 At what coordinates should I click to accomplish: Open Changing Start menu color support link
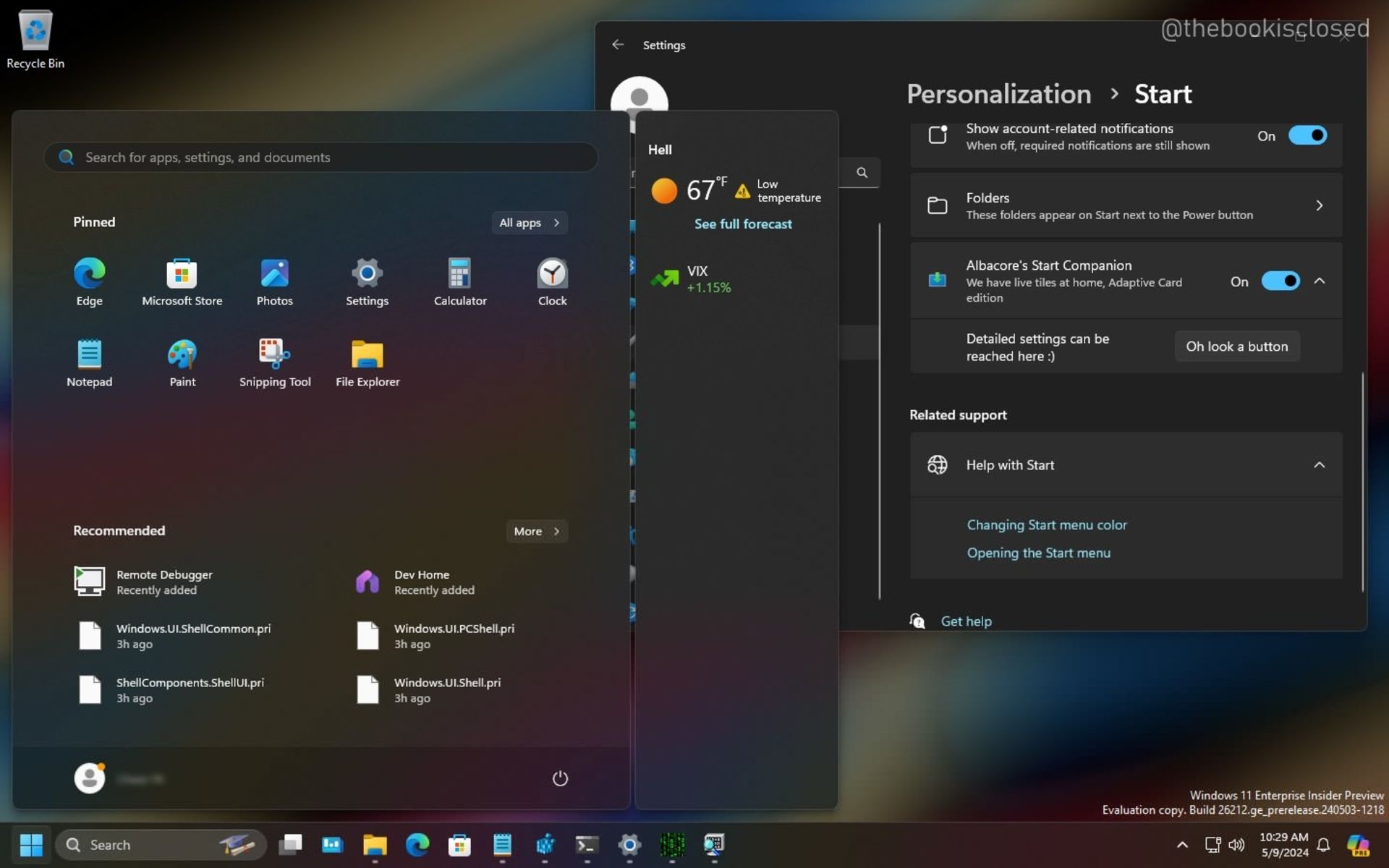[1047, 524]
